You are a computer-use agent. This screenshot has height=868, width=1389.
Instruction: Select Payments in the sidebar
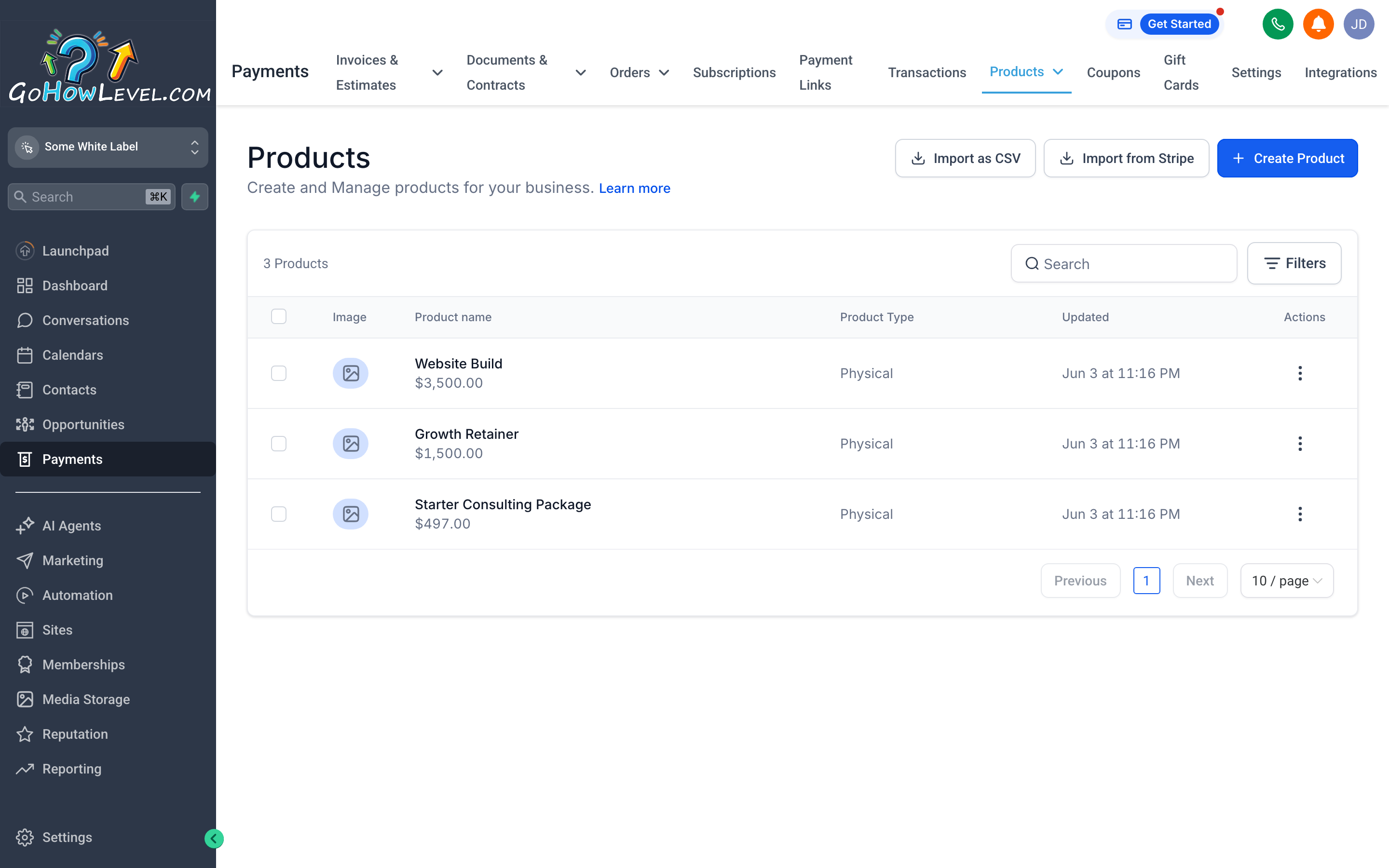[108, 459]
